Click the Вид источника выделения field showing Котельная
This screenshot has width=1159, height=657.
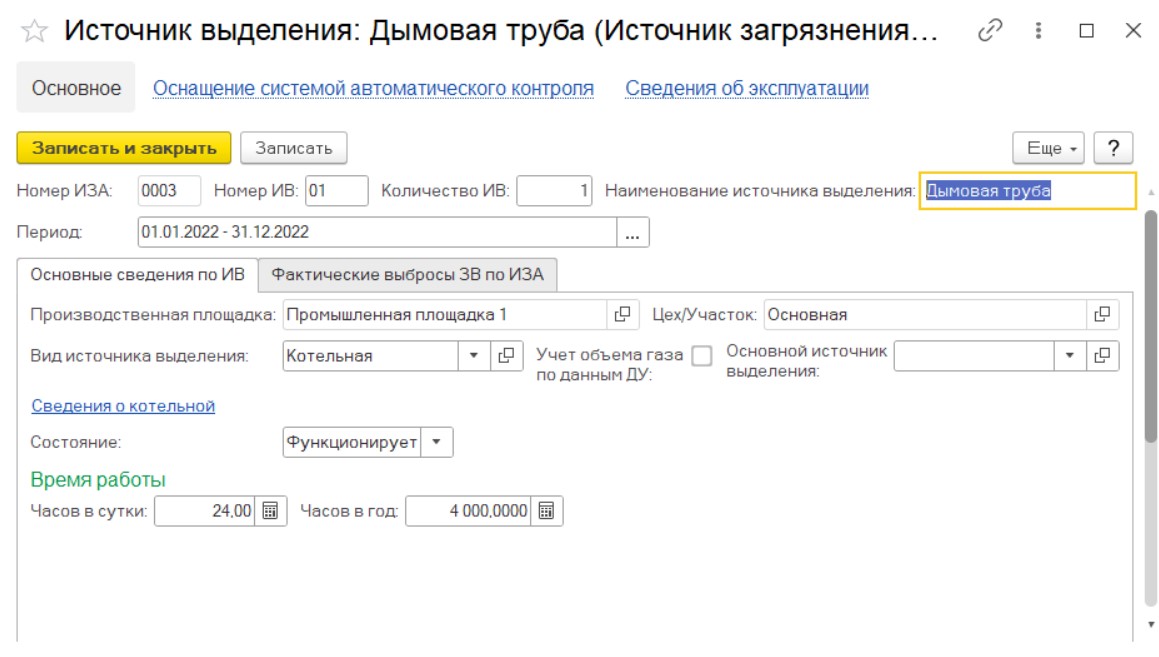[370, 356]
